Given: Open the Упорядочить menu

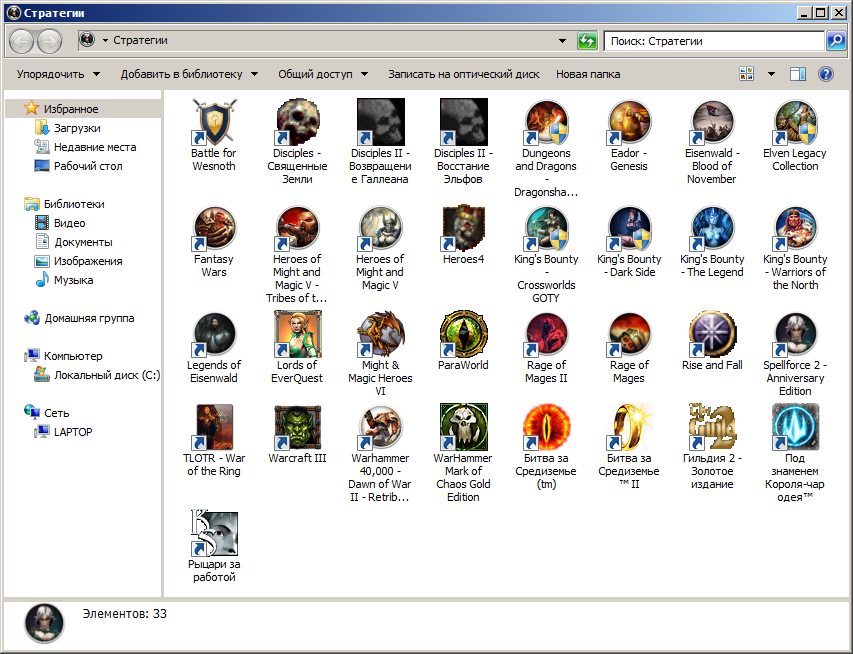Looking at the screenshot, I should (x=58, y=74).
